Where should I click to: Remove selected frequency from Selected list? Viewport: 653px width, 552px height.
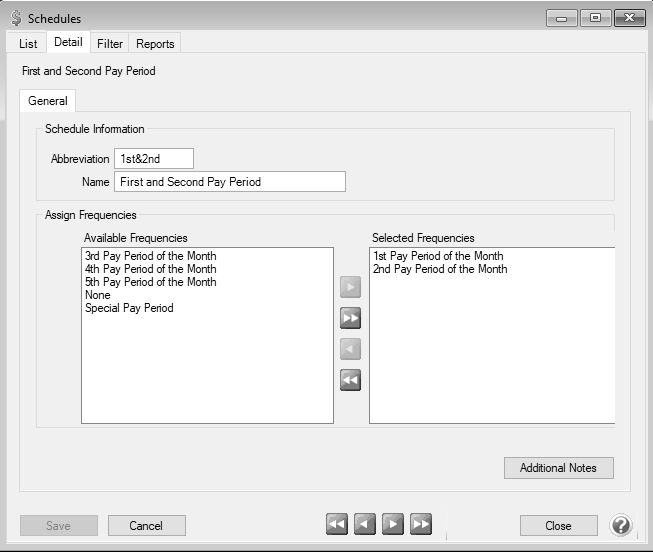pos(350,349)
